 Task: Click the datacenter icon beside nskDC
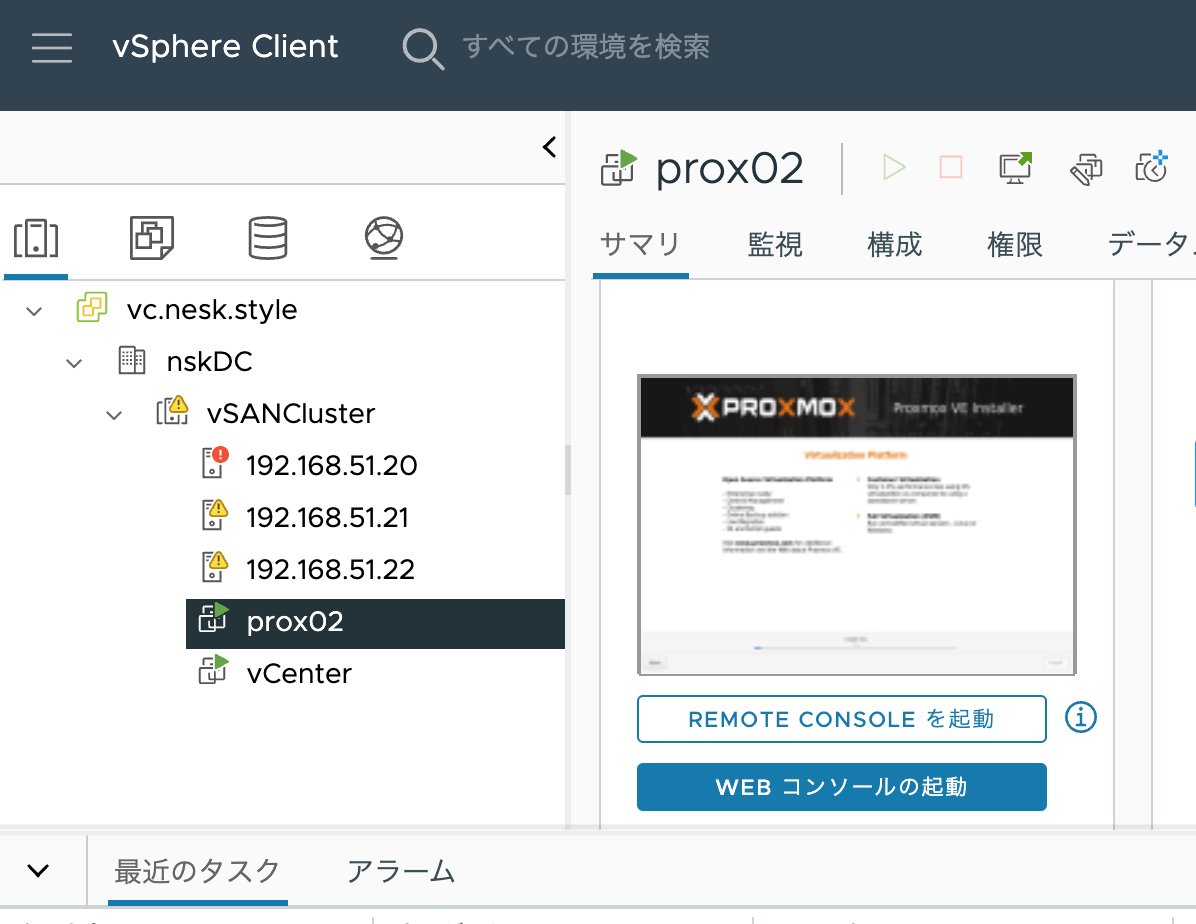coord(132,360)
